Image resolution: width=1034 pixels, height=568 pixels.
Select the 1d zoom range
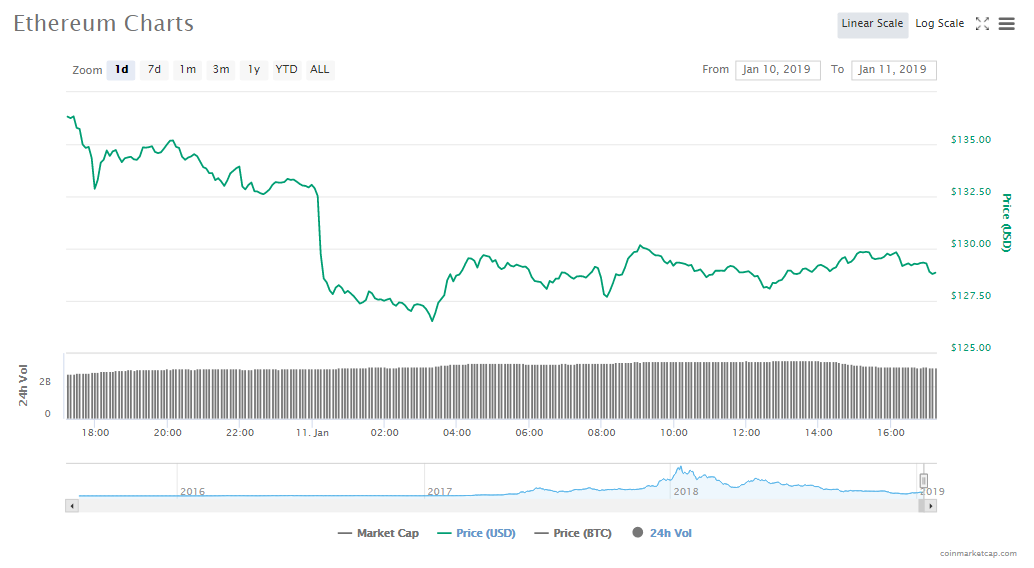[x=121, y=70]
